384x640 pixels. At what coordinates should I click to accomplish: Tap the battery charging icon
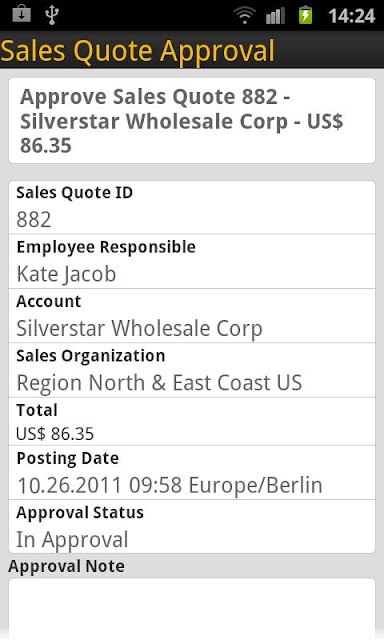[305, 15]
